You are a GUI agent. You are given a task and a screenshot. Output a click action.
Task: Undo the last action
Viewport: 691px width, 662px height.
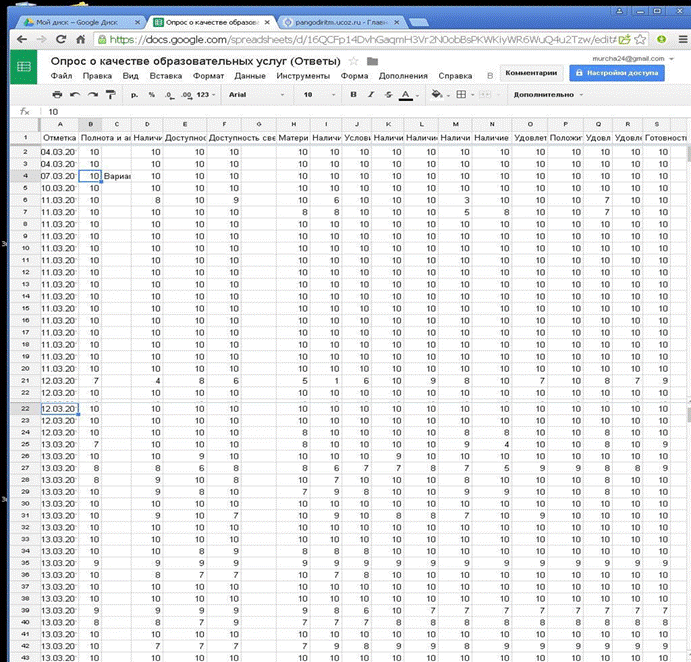(x=75, y=94)
